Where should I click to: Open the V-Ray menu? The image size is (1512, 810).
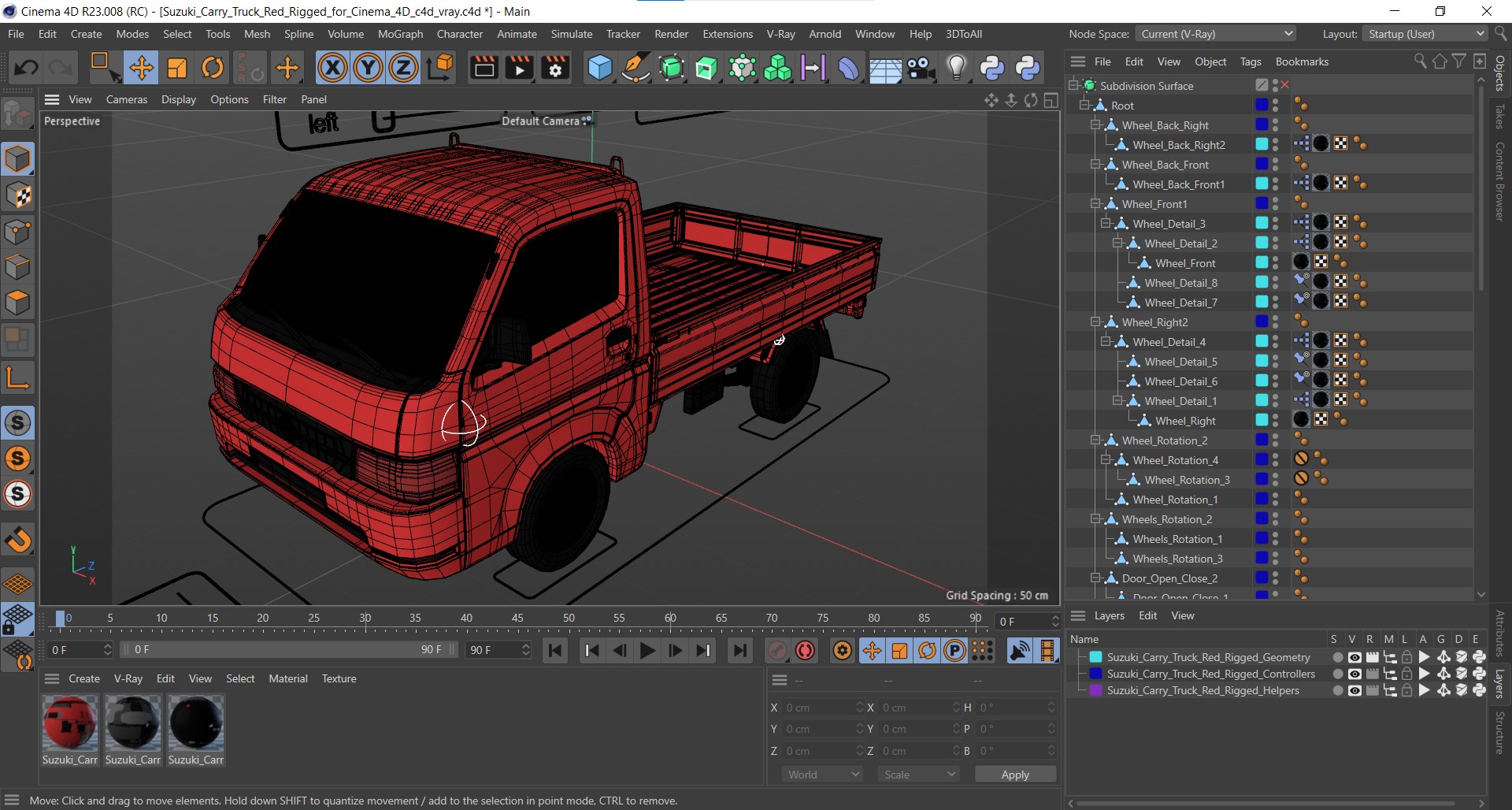click(x=780, y=34)
